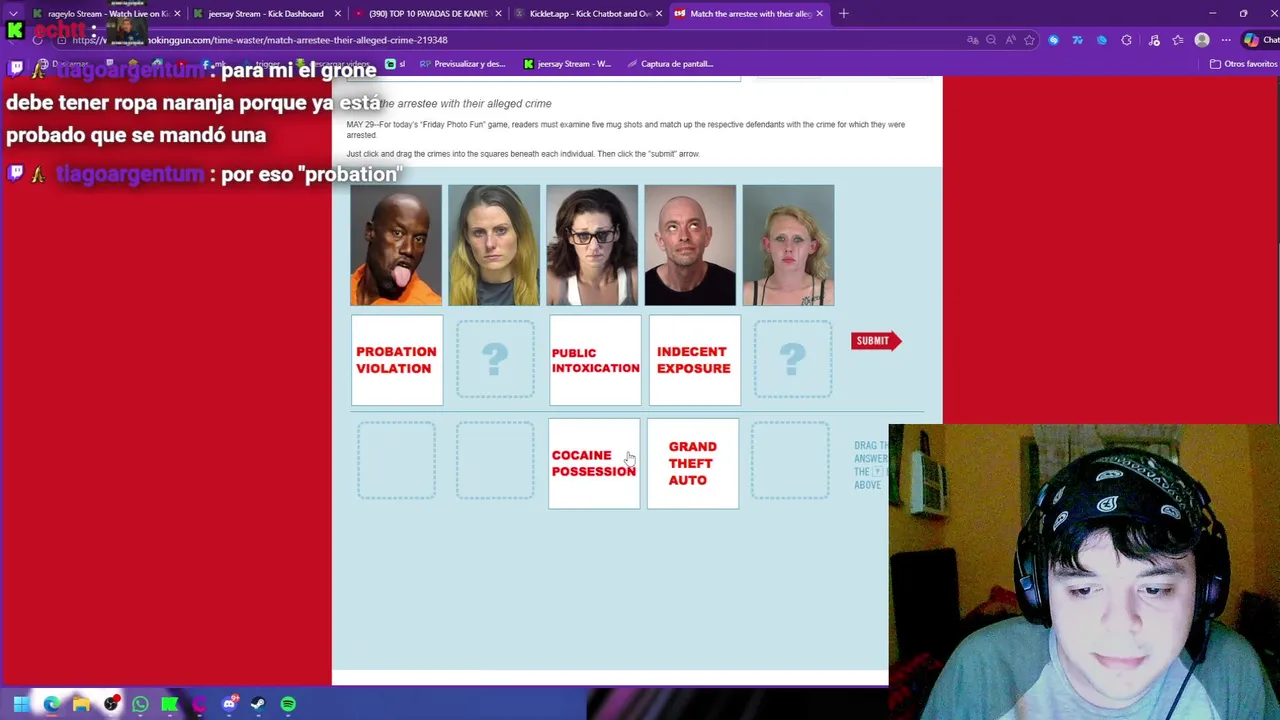Open the Otros favoritos bookmarks folder

[1243, 64]
